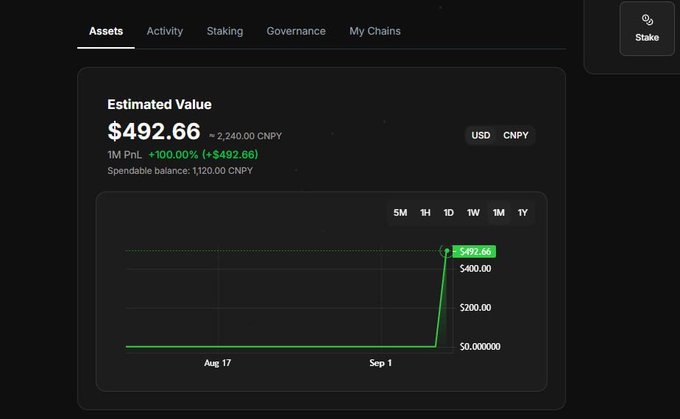
Task: Switch value display to USD
Action: click(481, 135)
